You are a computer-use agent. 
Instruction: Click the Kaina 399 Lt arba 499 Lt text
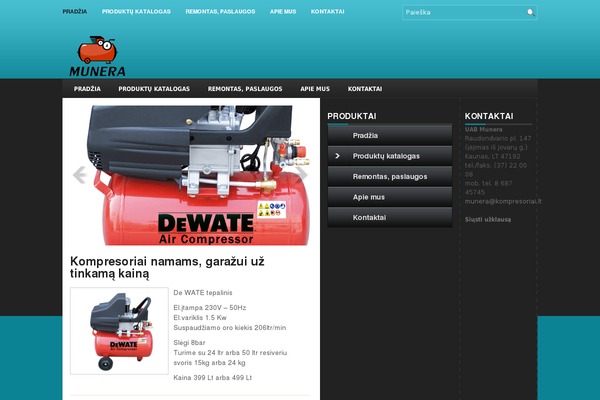point(213,377)
